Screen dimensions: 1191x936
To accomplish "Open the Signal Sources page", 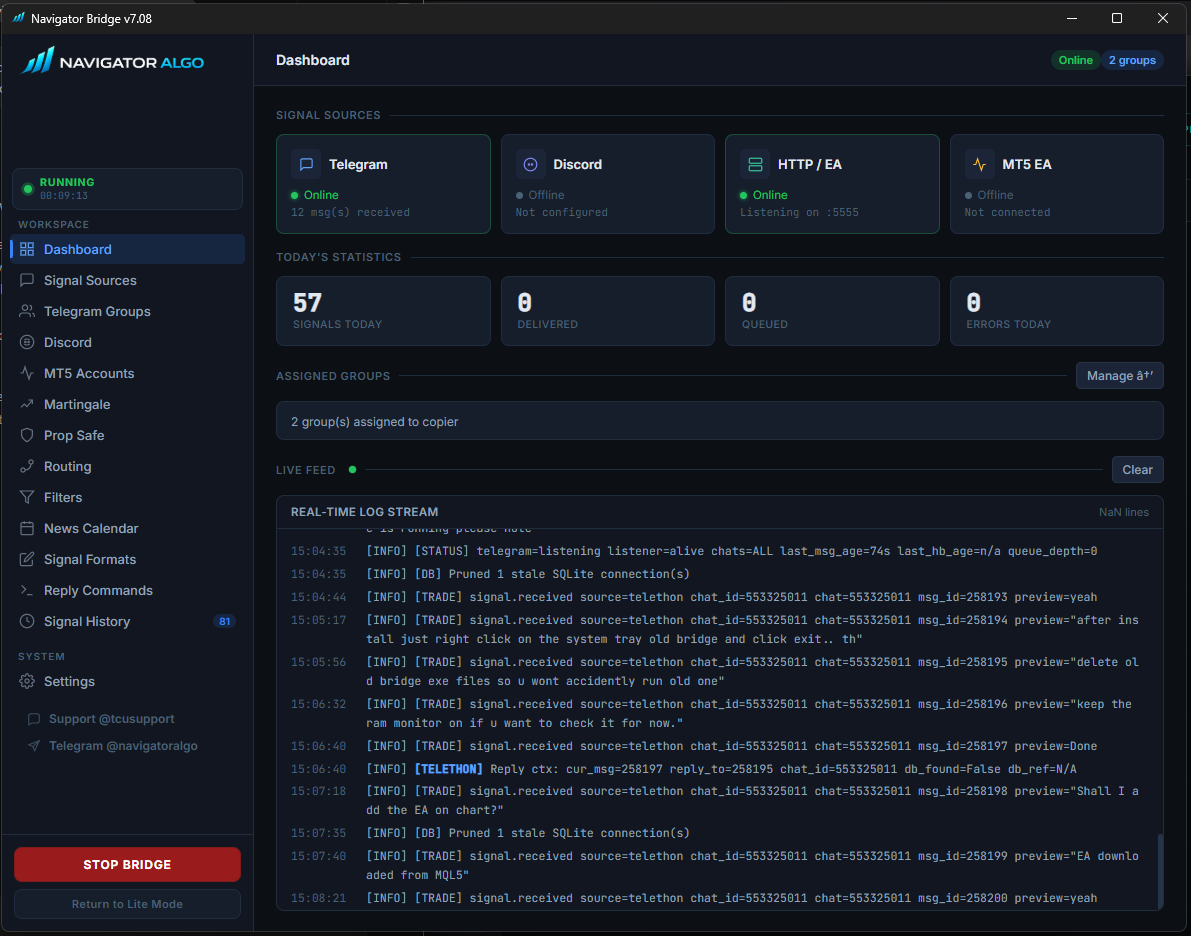I will (128, 280).
